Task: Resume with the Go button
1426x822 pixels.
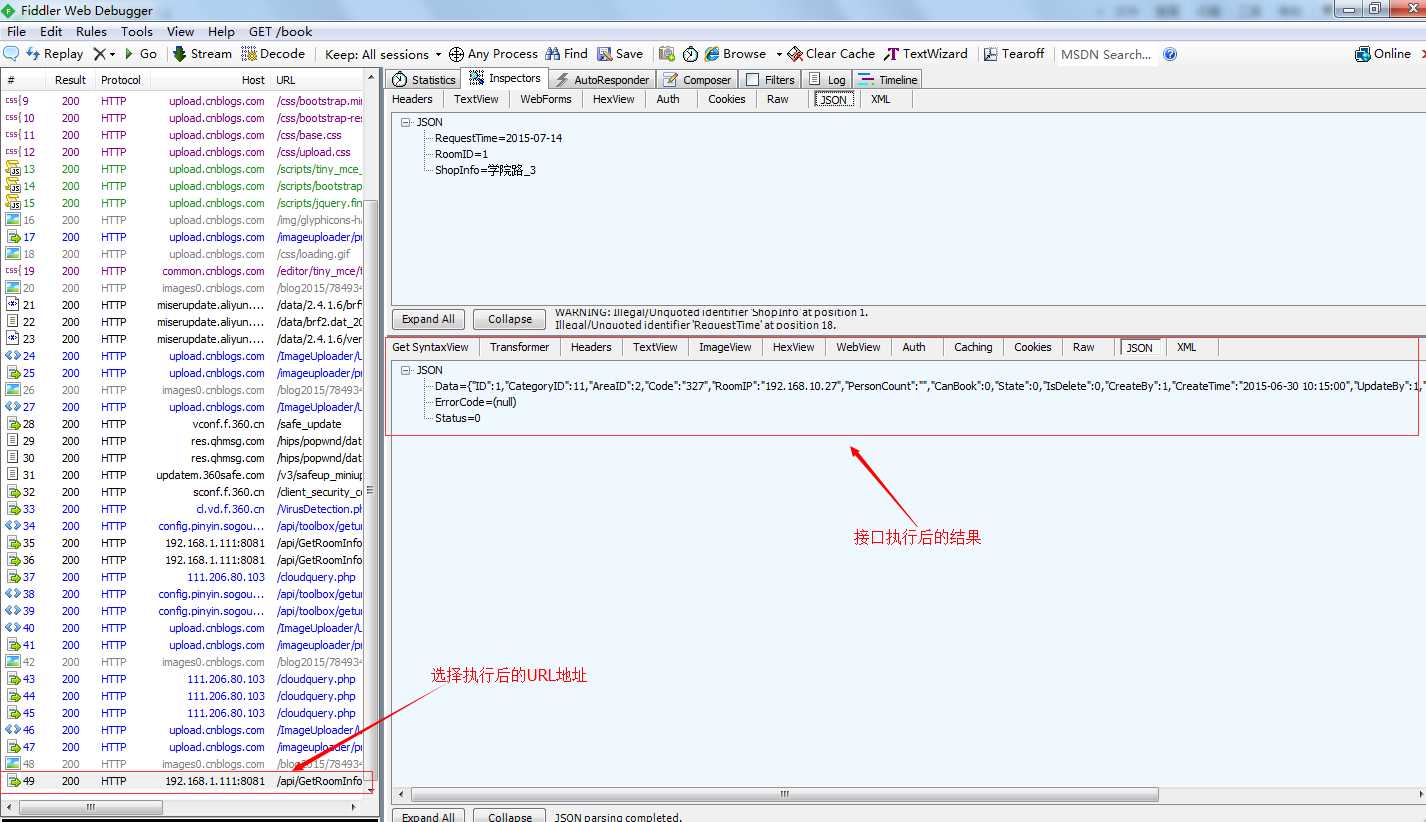Action: (141, 54)
